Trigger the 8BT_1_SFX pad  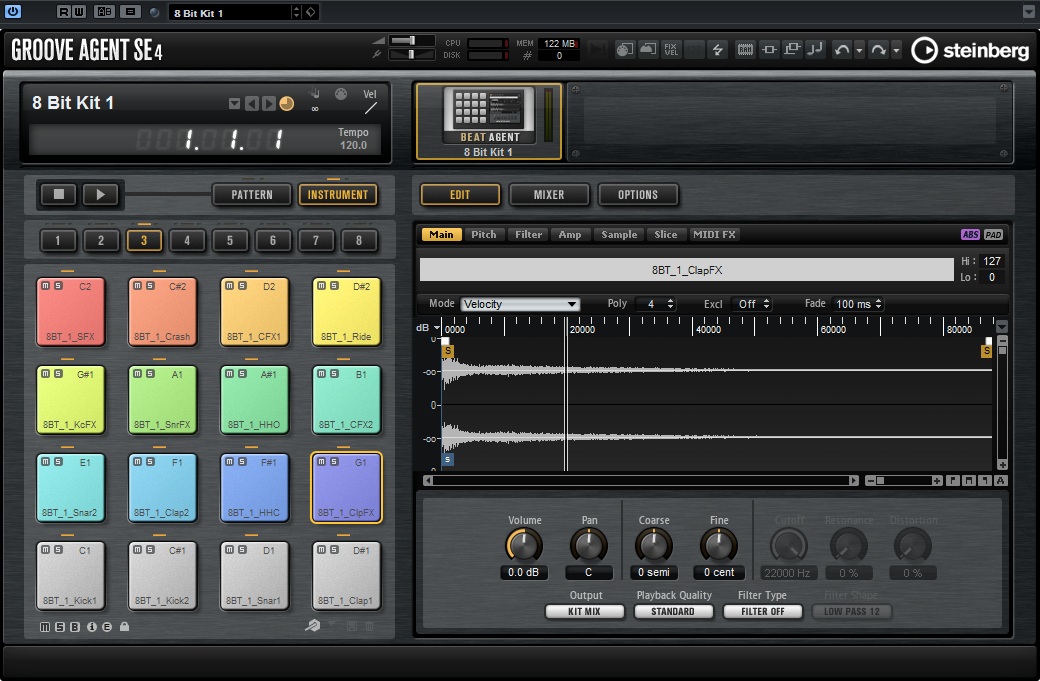tap(71, 312)
